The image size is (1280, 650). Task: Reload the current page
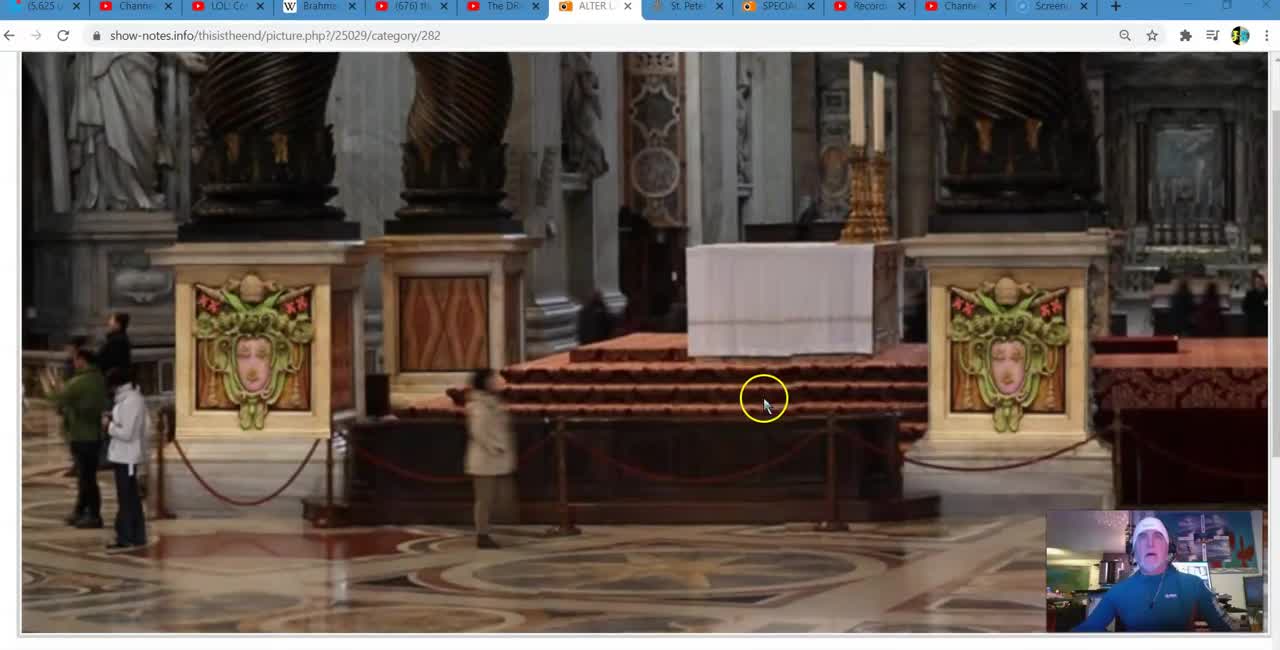point(63,35)
